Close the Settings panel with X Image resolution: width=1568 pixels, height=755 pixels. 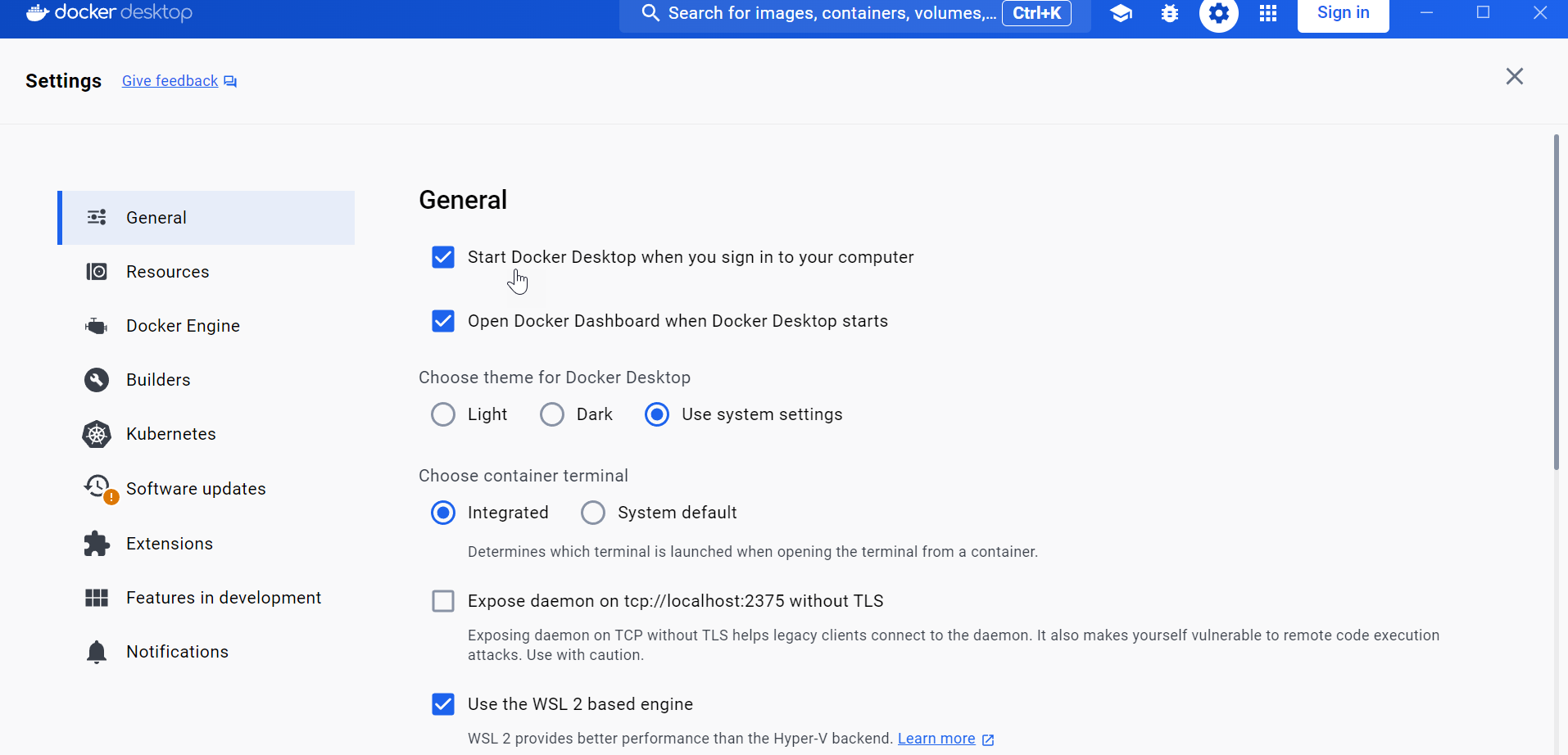coord(1514,76)
